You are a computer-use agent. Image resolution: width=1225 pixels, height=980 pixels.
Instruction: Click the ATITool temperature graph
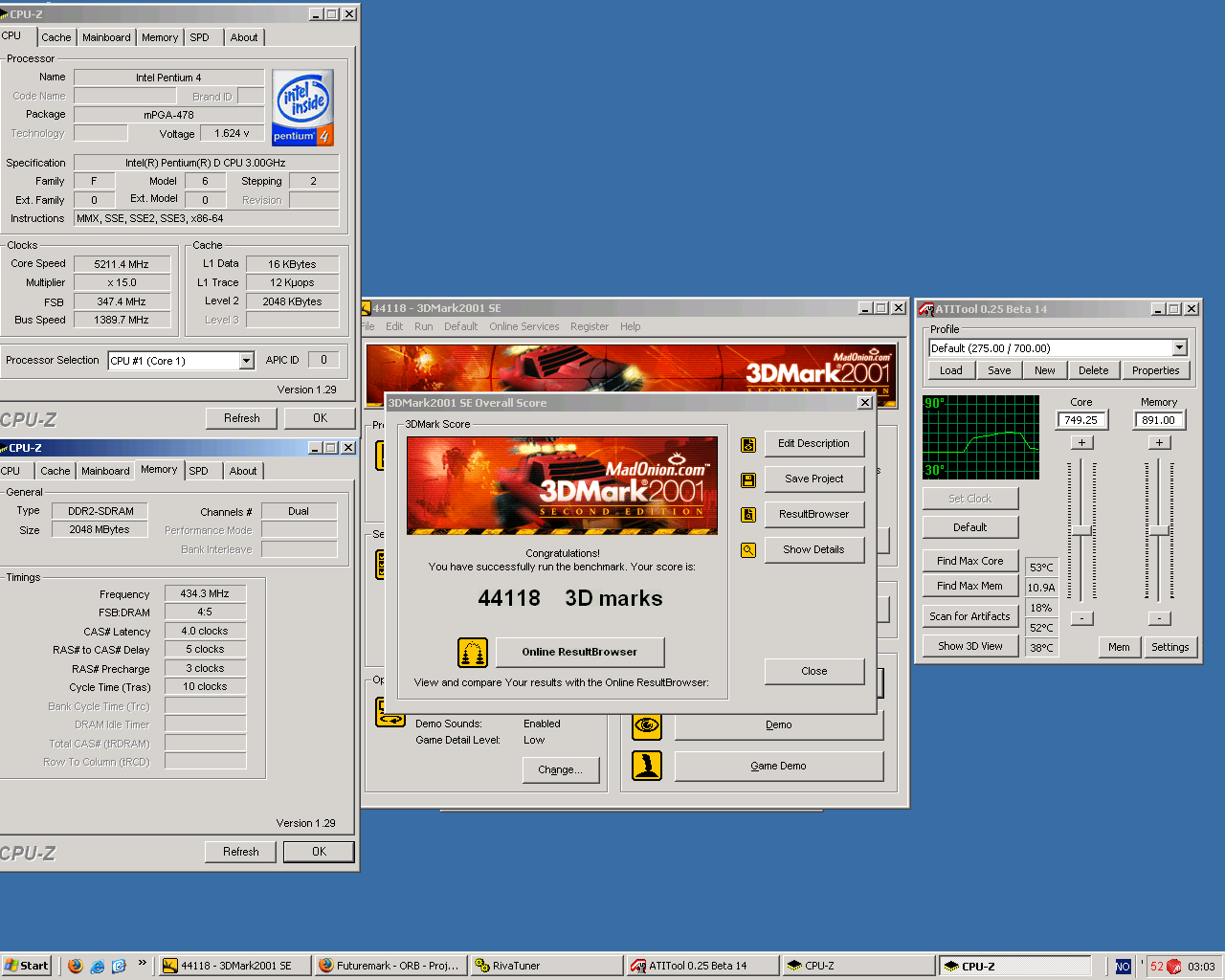981,437
